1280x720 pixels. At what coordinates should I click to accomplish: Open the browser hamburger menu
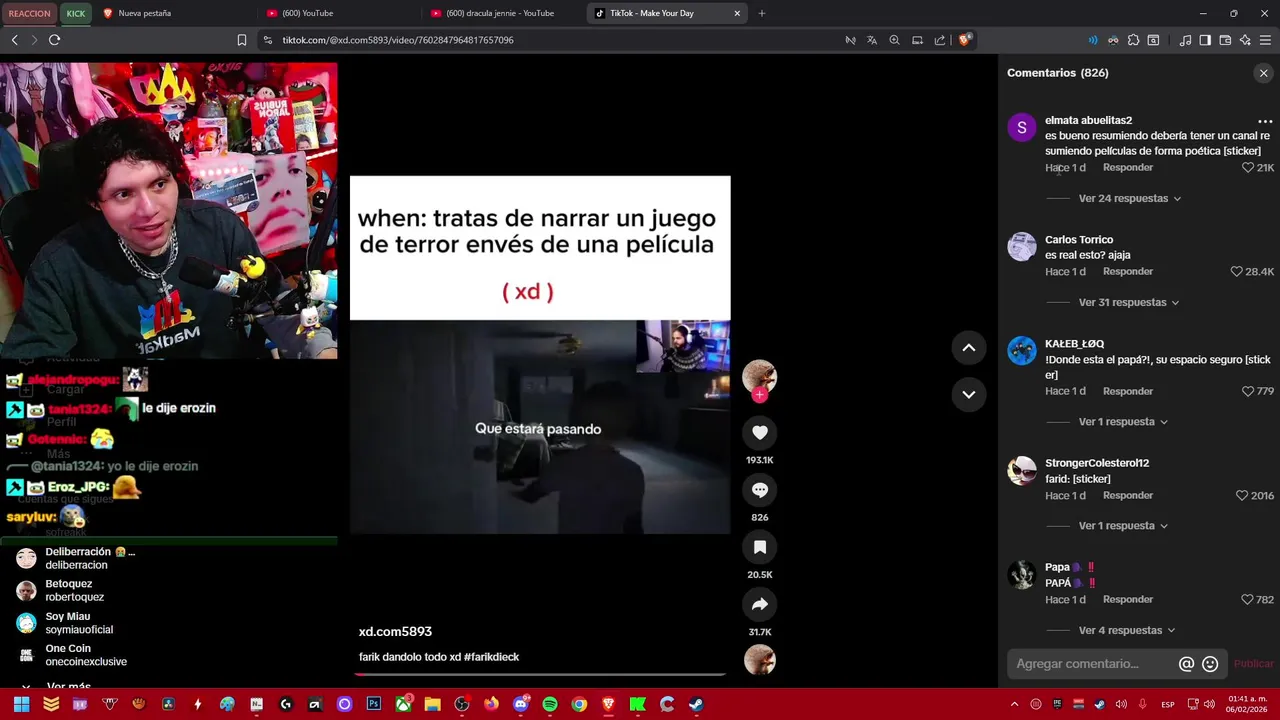coord(1265,40)
